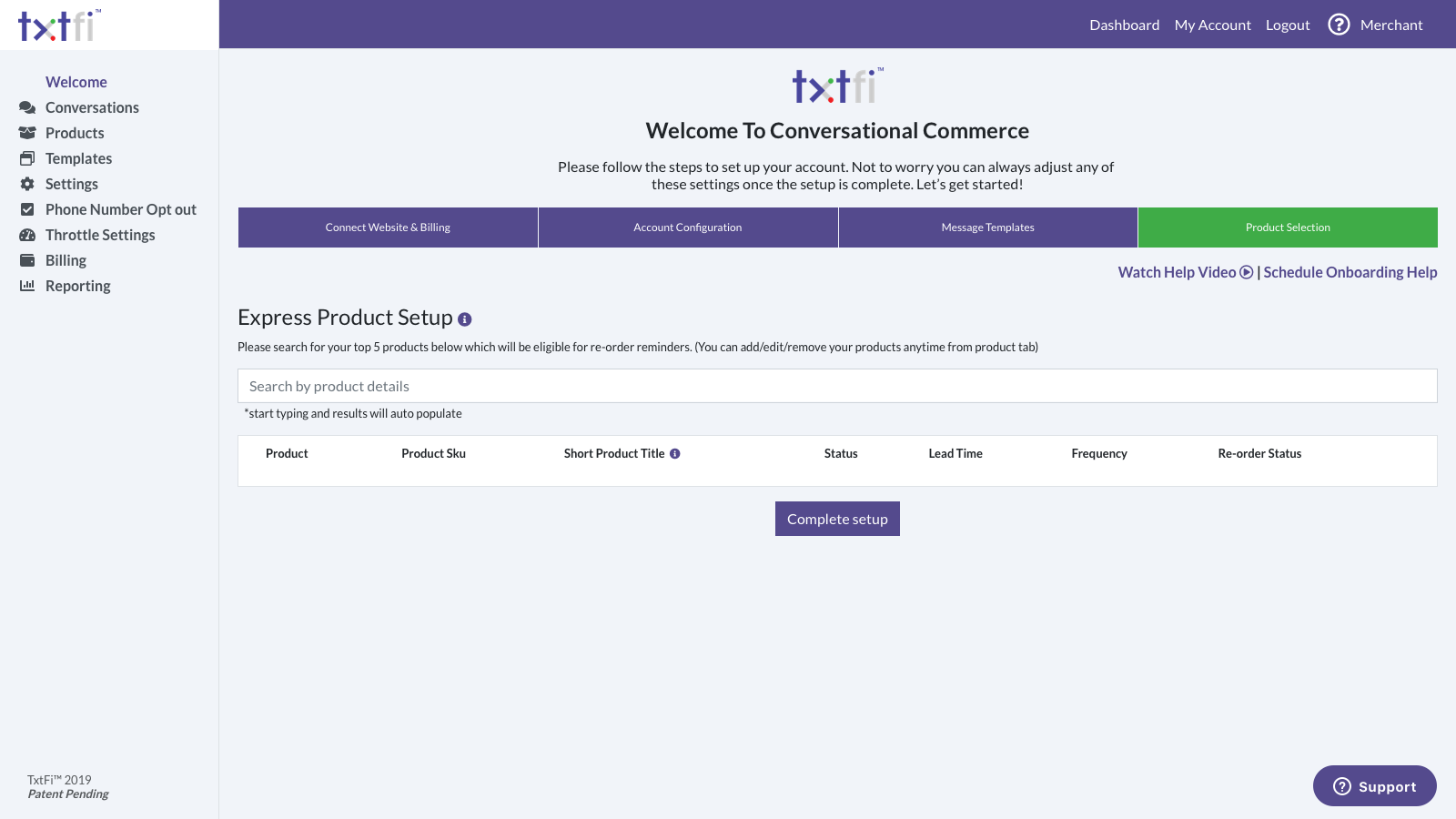The image size is (1456, 819).
Task: Click the Dashboard link in header
Action: 1125,25
